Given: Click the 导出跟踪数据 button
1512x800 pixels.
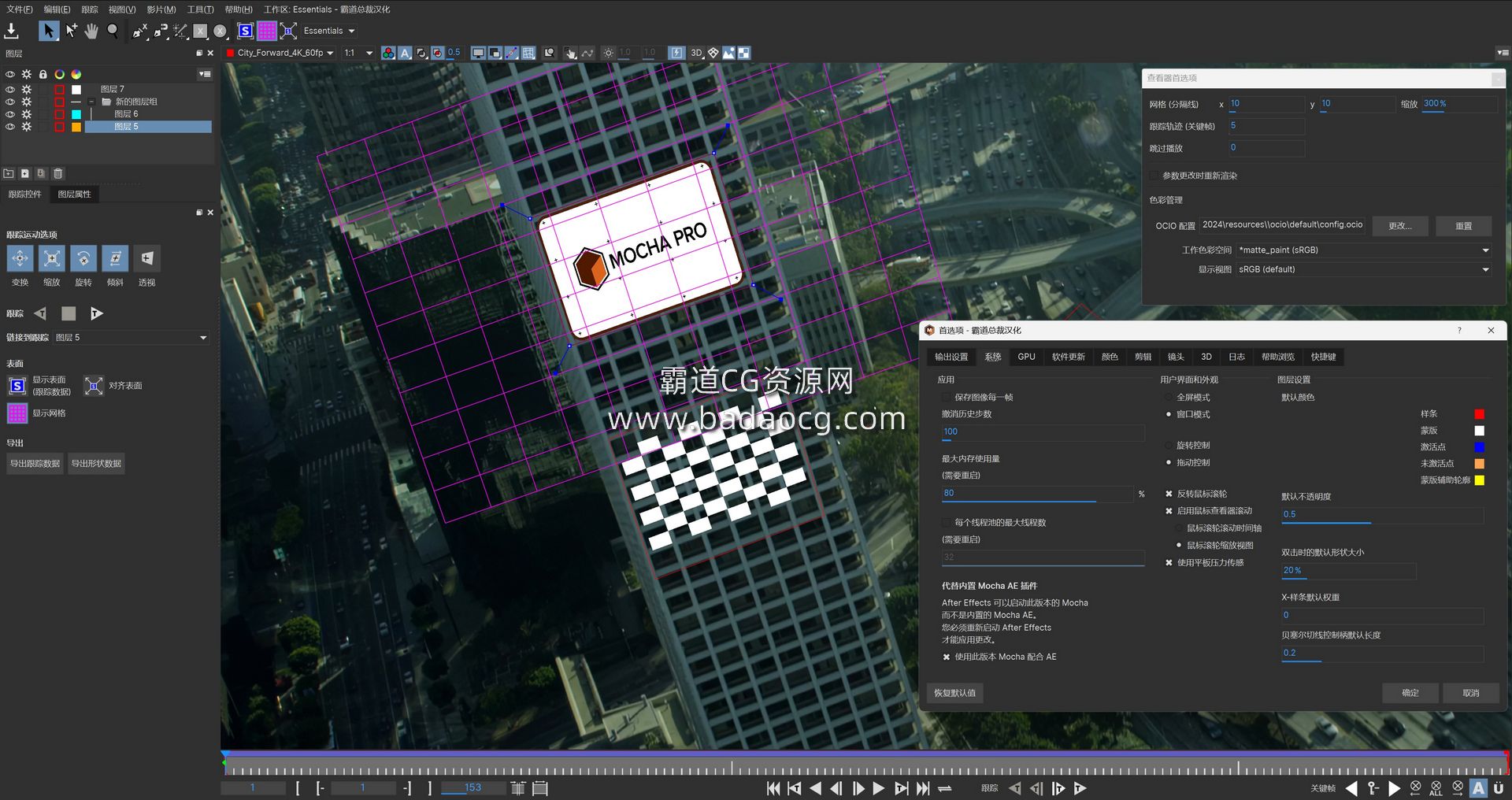Looking at the screenshot, I should pyautogui.click(x=35, y=463).
